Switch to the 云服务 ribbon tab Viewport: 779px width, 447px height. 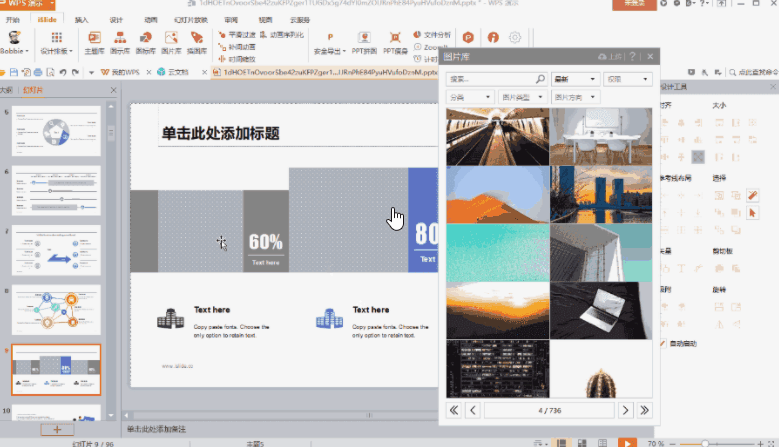coord(300,20)
